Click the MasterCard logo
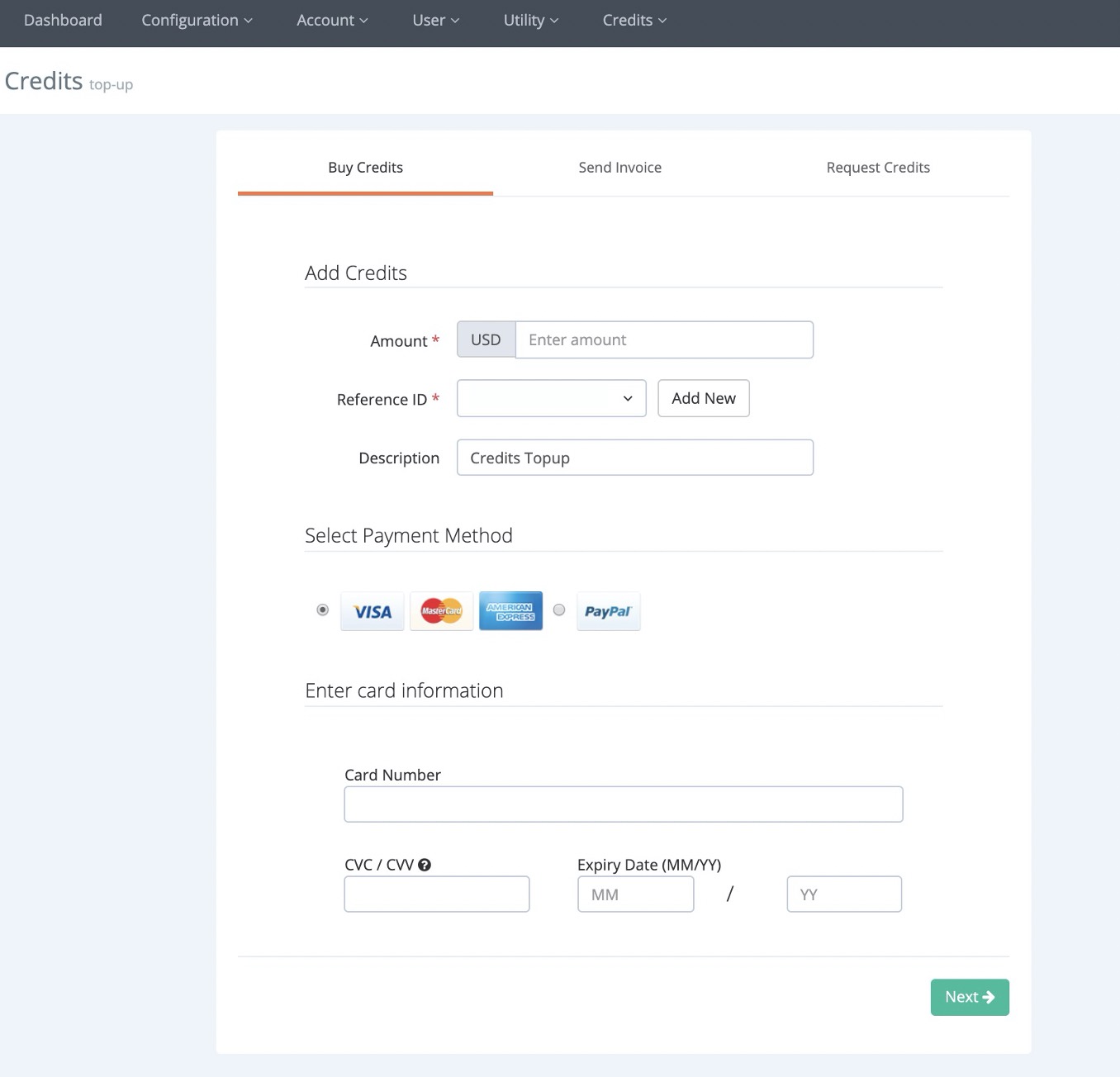This screenshot has width=1120, height=1077. click(x=441, y=611)
